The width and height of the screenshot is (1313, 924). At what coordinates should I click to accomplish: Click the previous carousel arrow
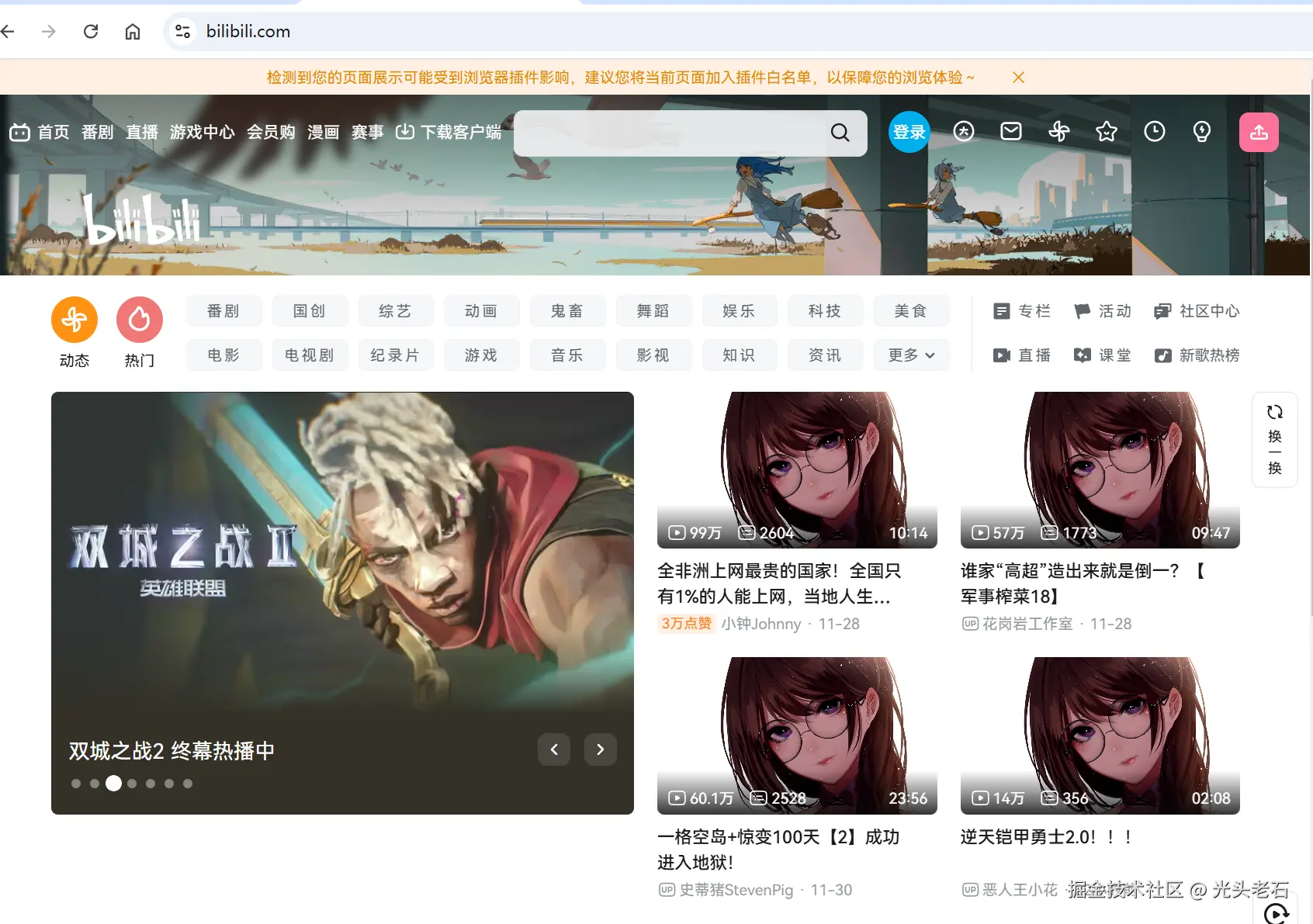[553, 749]
